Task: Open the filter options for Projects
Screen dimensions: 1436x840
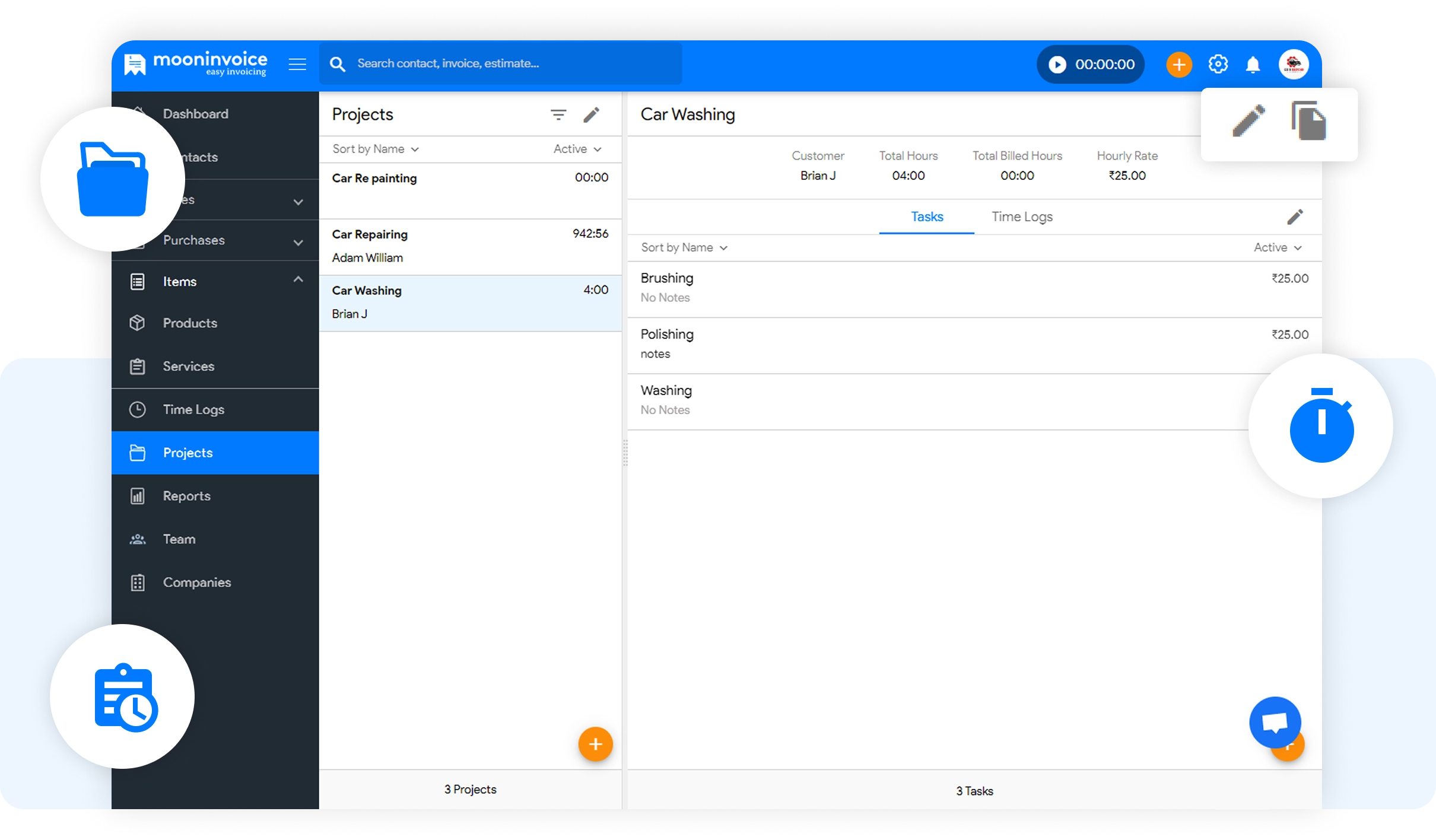Action: tap(558, 114)
